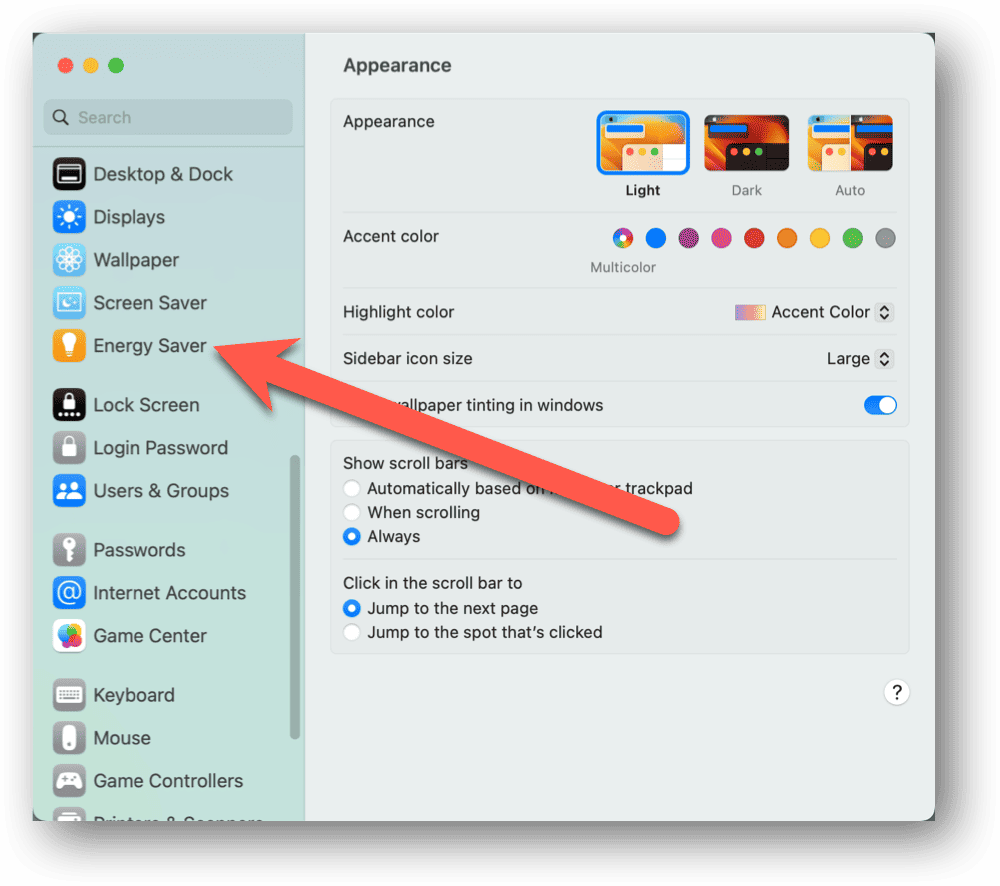
Task: Go to Displays label in sidebar
Action: pyautogui.click(x=129, y=218)
